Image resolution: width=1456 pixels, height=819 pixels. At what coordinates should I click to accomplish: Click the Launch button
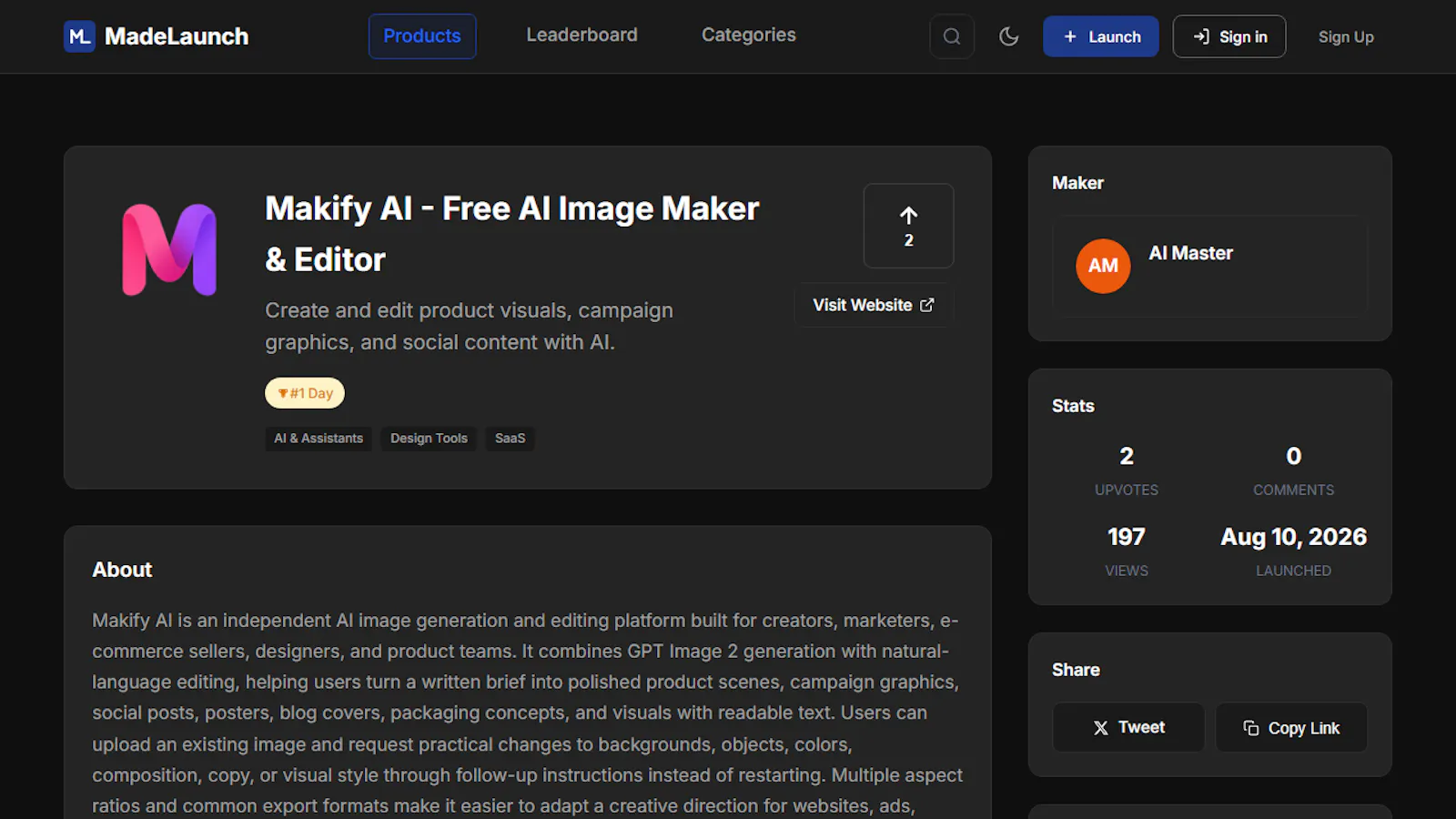[1101, 36]
